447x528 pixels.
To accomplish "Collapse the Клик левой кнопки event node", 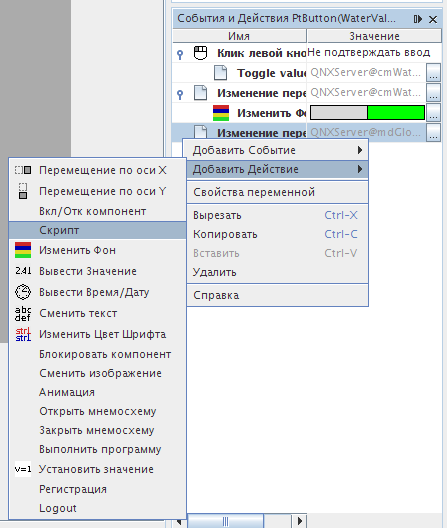I will pyautogui.click(x=180, y=54).
